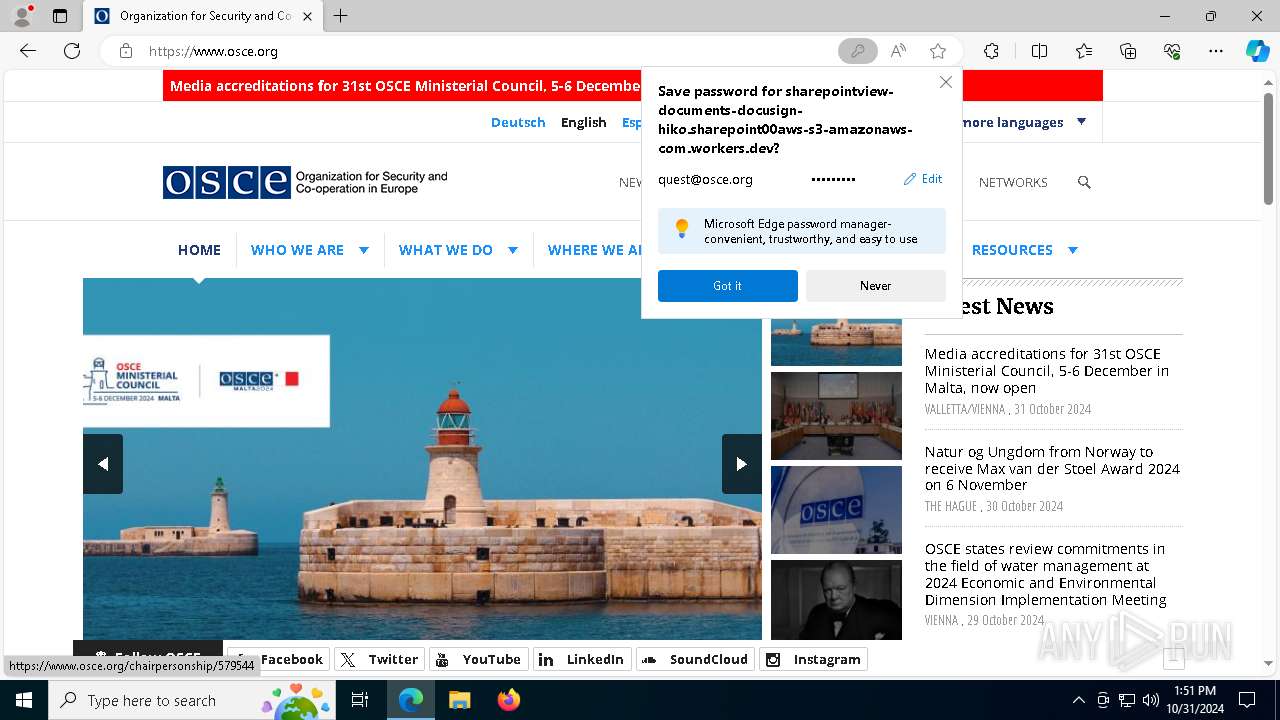Open the tab actions menu icon

[60, 16]
